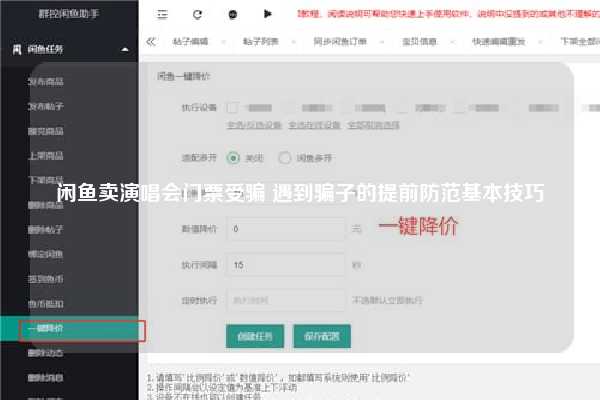
Task: Click the 闲鱼任务 menu icon in the sidebar
Action: pos(17,49)
